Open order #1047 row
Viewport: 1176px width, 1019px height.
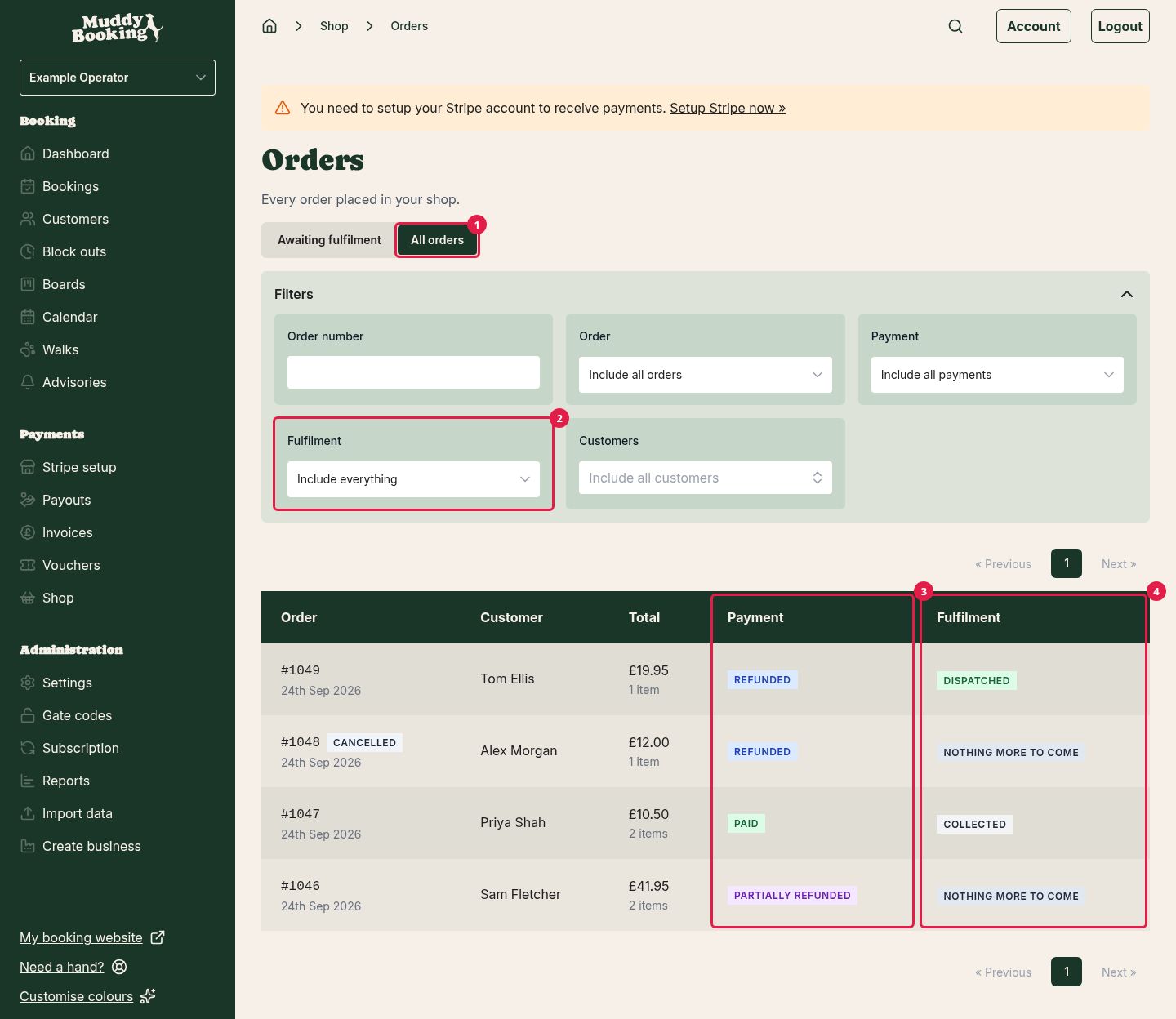click(x=706, y=823)
